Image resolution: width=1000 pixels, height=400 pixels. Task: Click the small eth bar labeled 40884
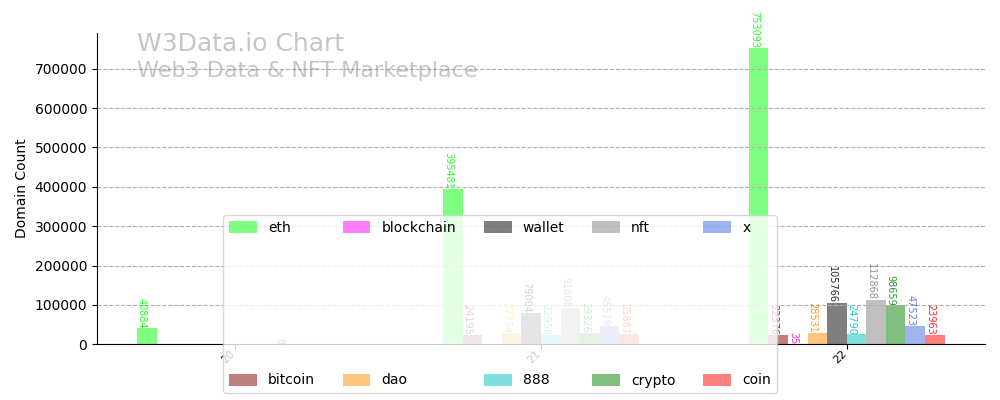147,336
